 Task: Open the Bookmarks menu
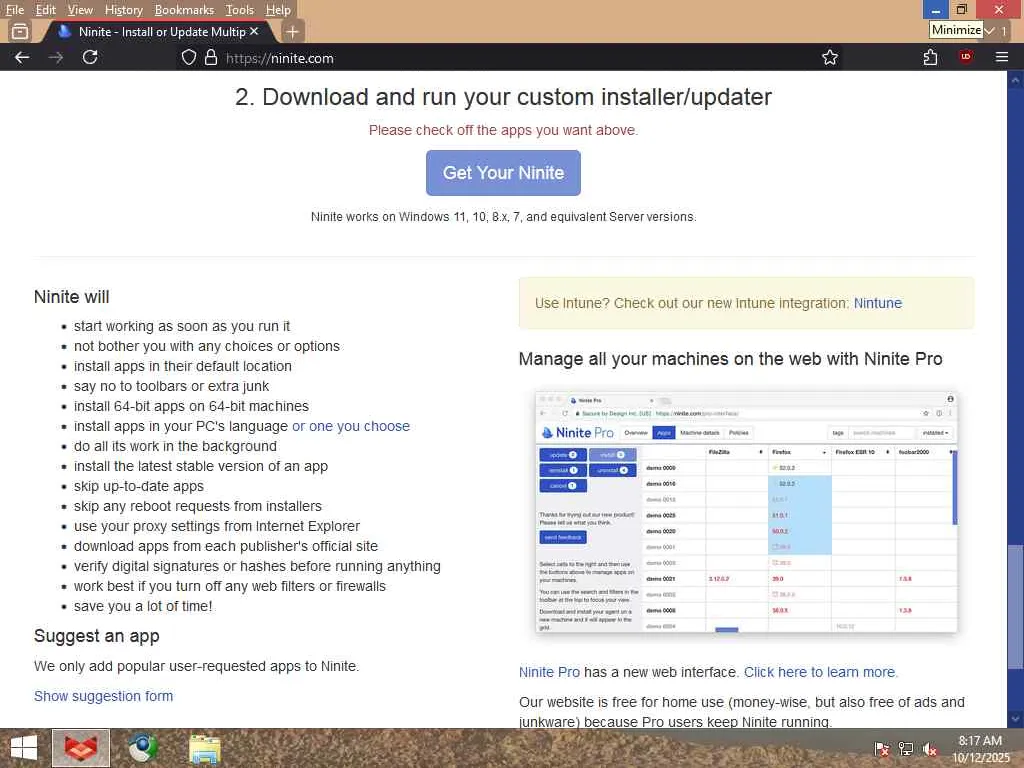tap(184, 10)
